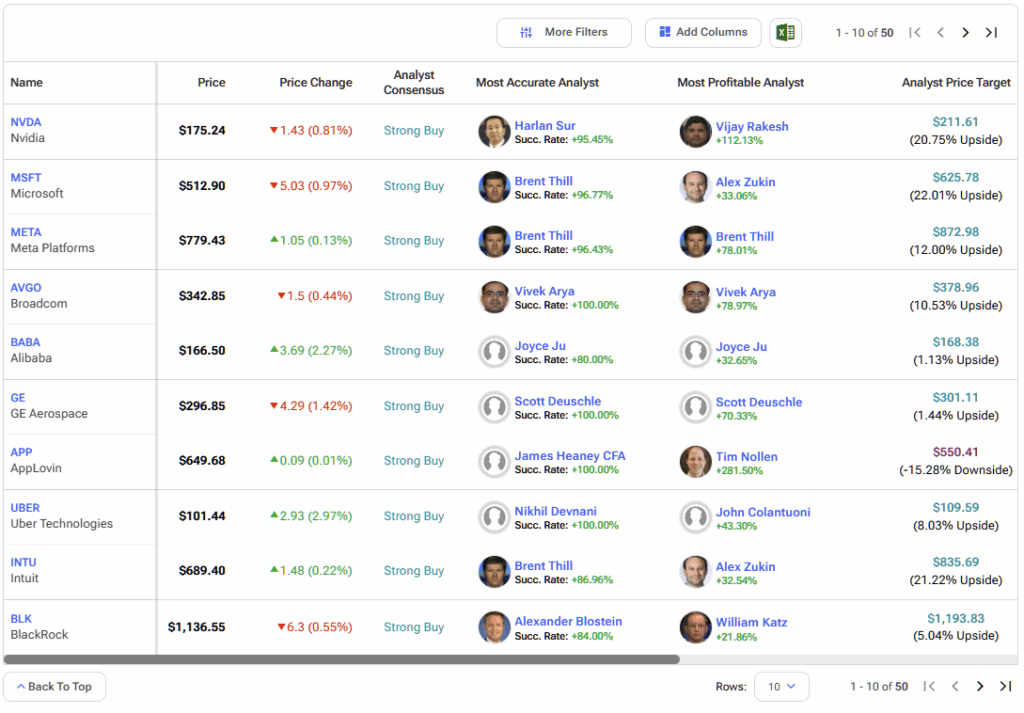Open BABA ticker link
This screenshot has height=713, width=1024.
[25, 342]
